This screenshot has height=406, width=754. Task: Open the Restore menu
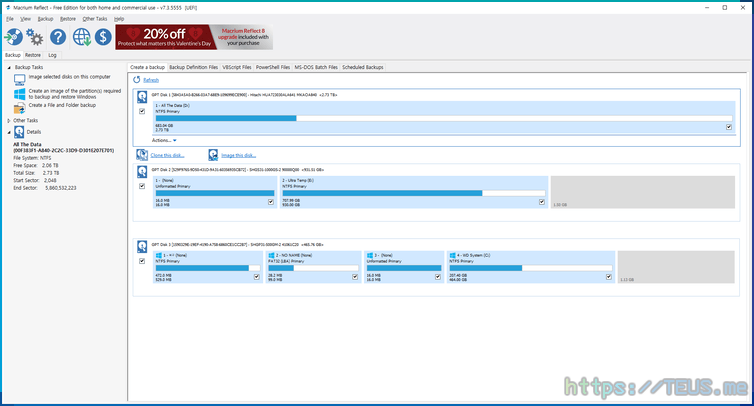68,19
